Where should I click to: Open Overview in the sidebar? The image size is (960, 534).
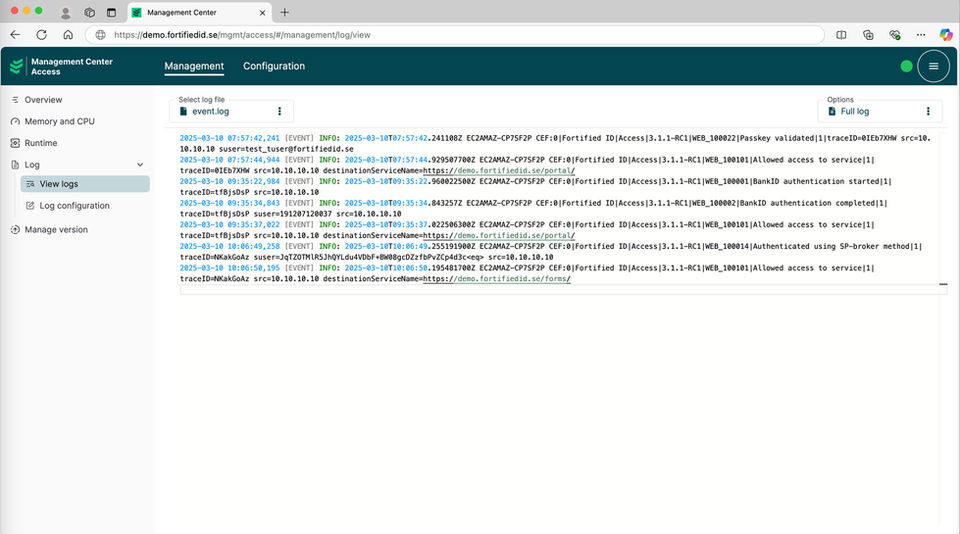tap(43, 100)
